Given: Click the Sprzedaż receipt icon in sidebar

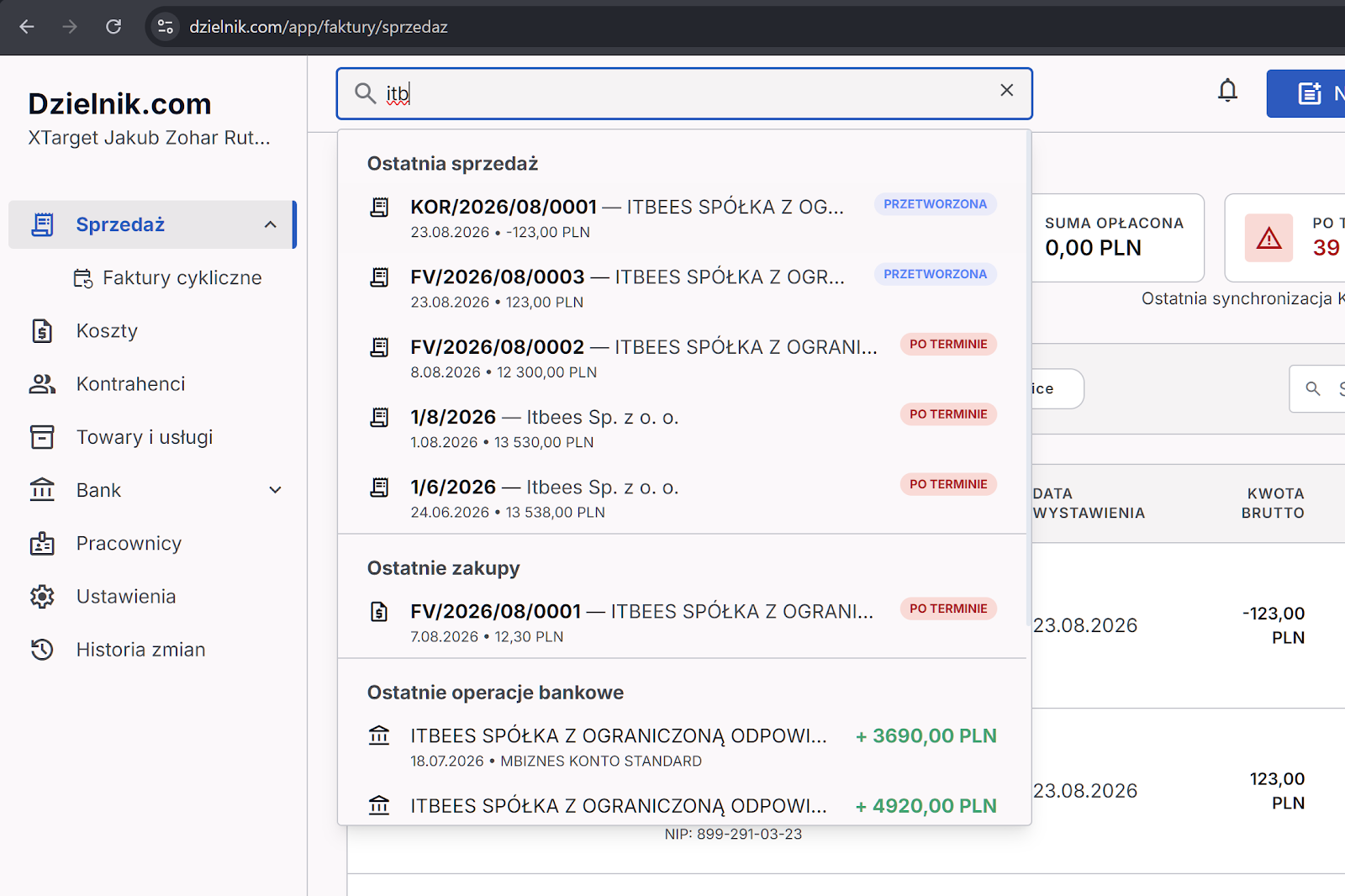Looking at the screenshot, I should pos(42,224).
